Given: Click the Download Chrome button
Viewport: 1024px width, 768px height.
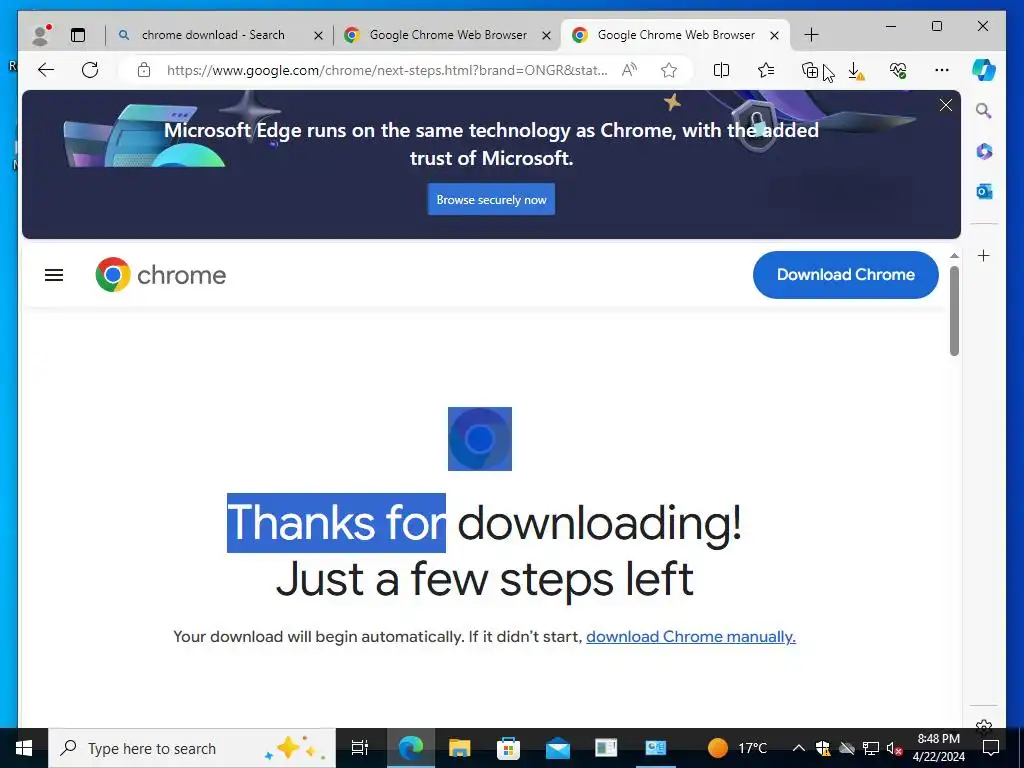Looking at the screenshot, I should 846,275.
